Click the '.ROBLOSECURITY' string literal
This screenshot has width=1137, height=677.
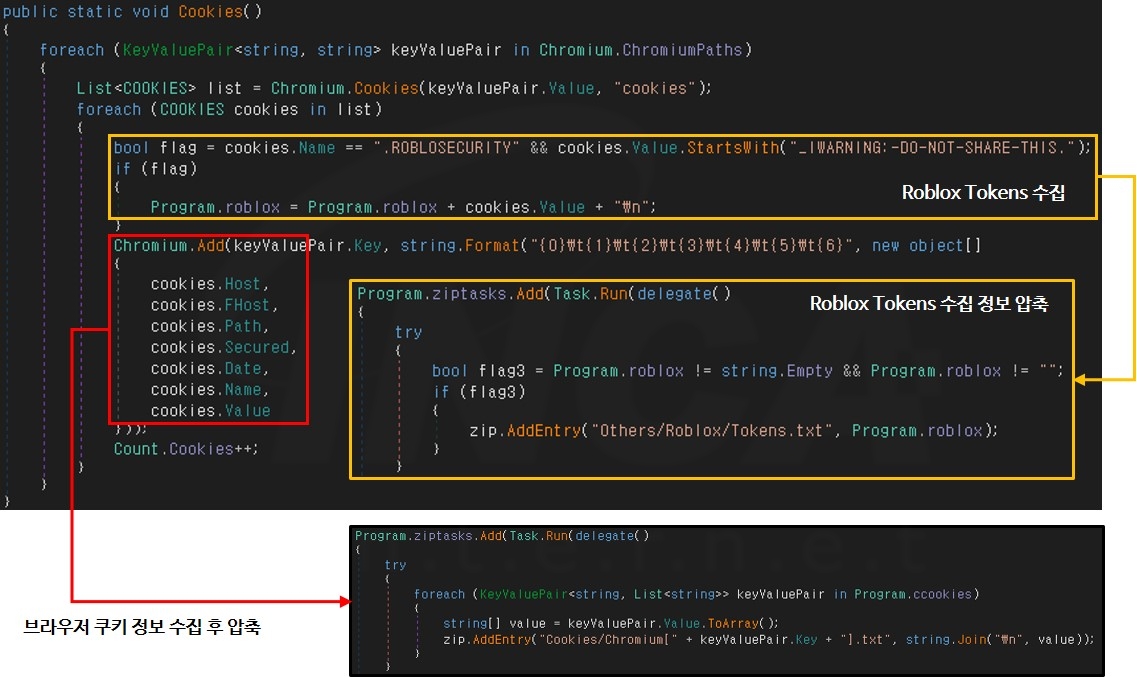[447, 148]
